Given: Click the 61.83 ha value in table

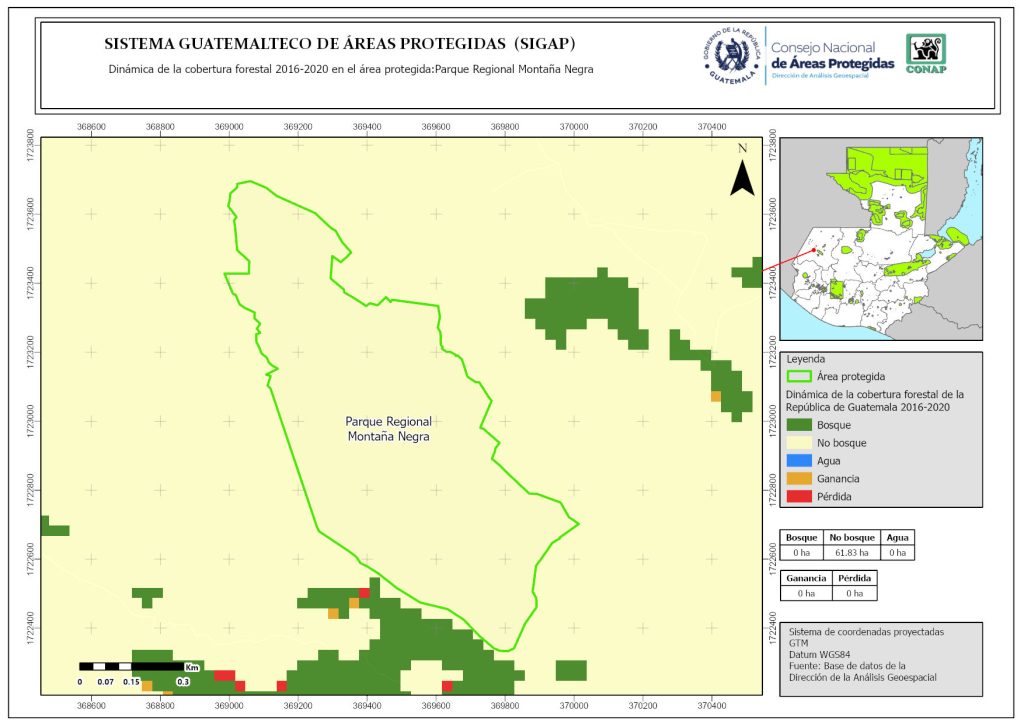Looking at the screenshot, I should (x=853, y=552).
